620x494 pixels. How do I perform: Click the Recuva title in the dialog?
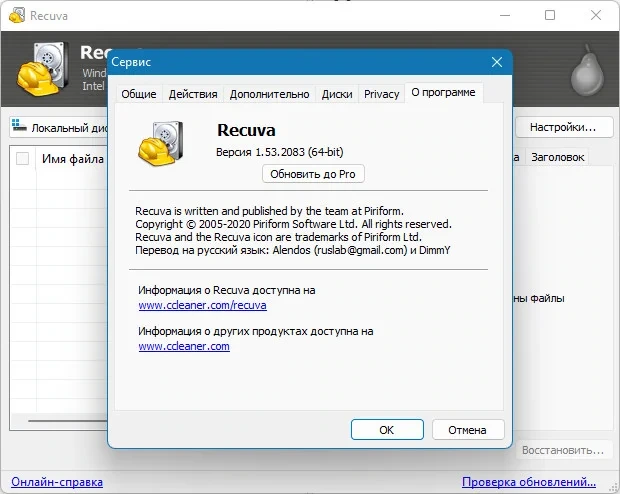coord(246,130)
